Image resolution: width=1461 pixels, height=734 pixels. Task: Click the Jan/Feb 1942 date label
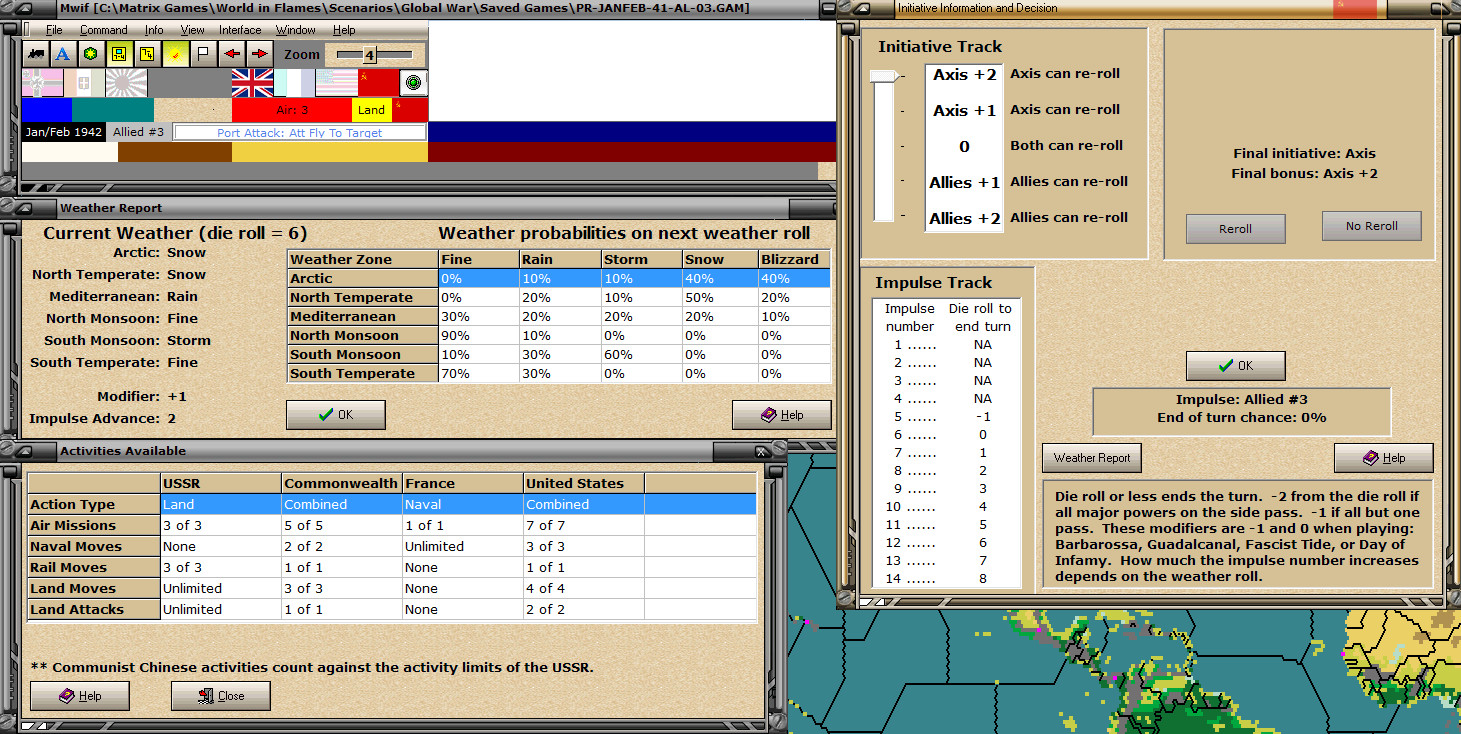(64, 132)
